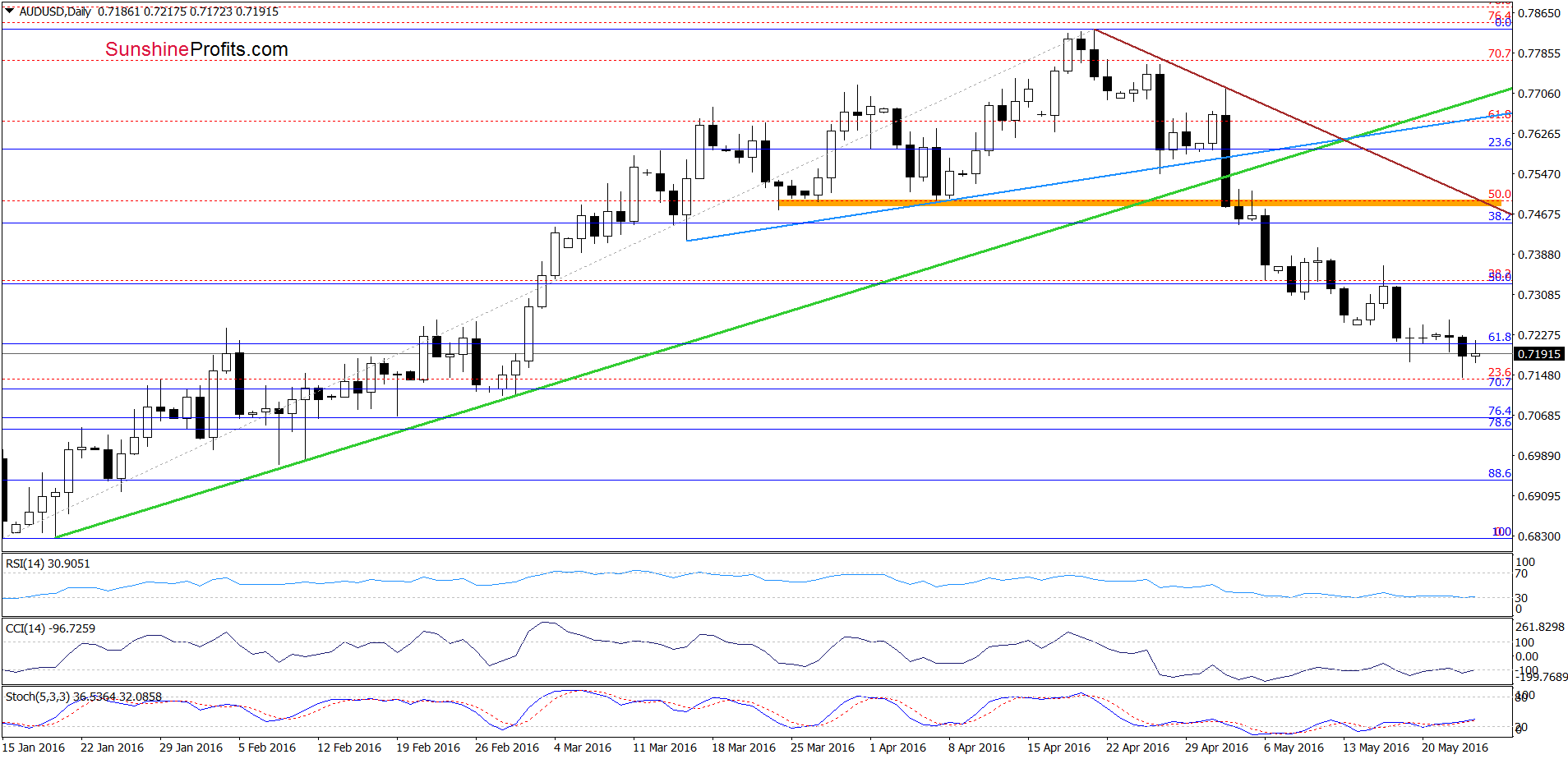Click the 22 Jan 2016 date label
The height and width of the screenshot is (759, 1568).
[x=112, y=747]
